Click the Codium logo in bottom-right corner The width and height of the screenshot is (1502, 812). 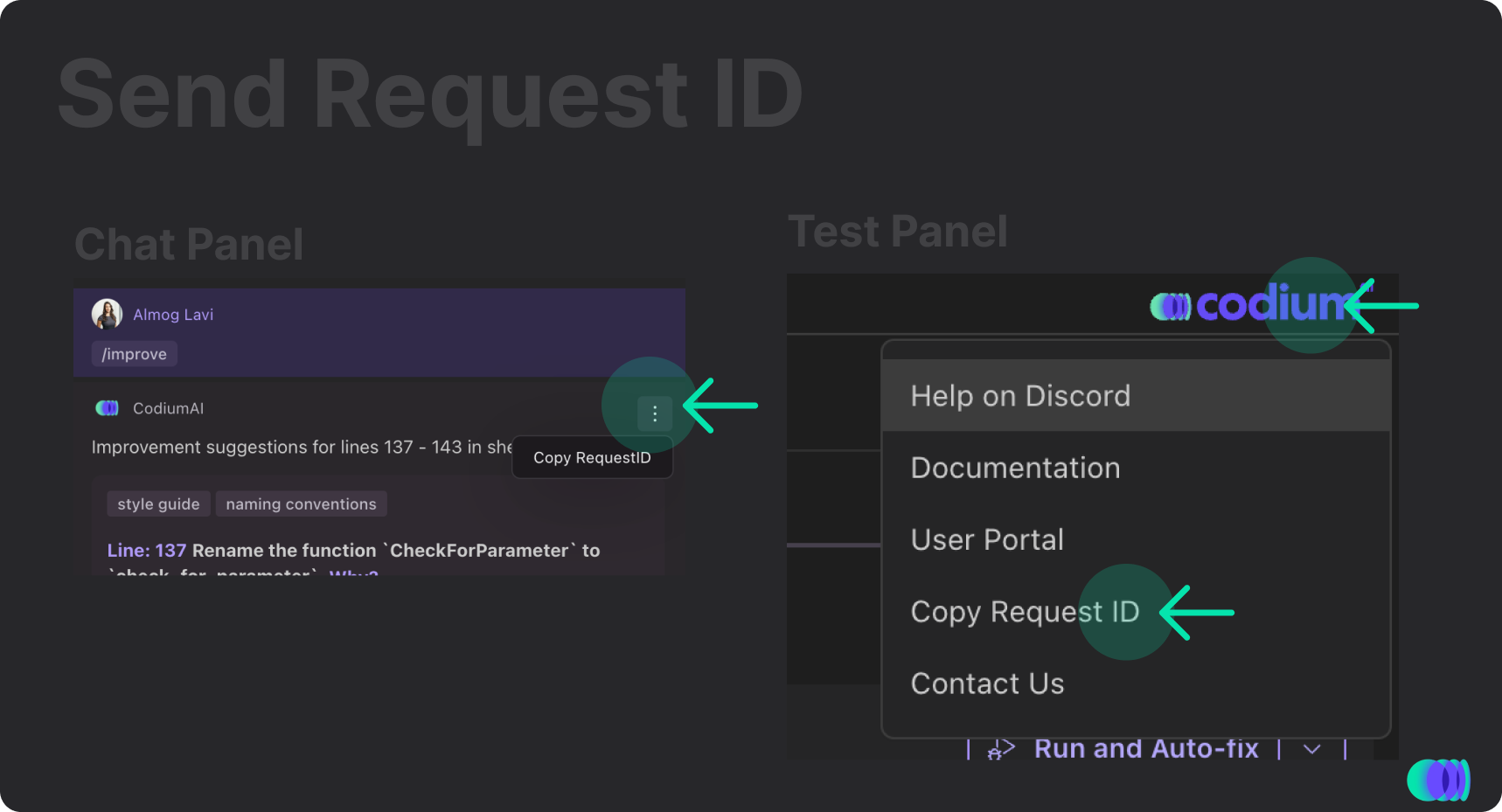tap(1438, 780)
